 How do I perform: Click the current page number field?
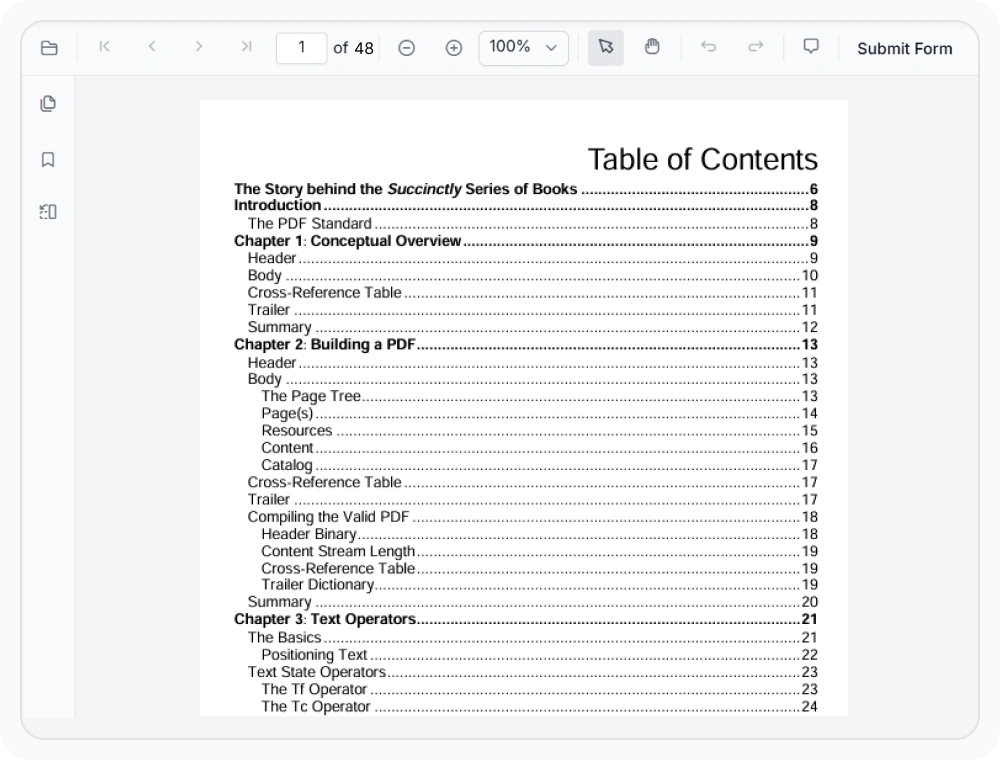302,48
